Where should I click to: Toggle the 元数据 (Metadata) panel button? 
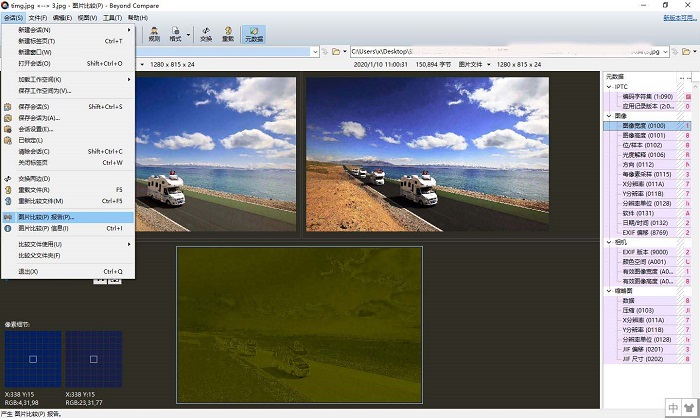point(254,34)
